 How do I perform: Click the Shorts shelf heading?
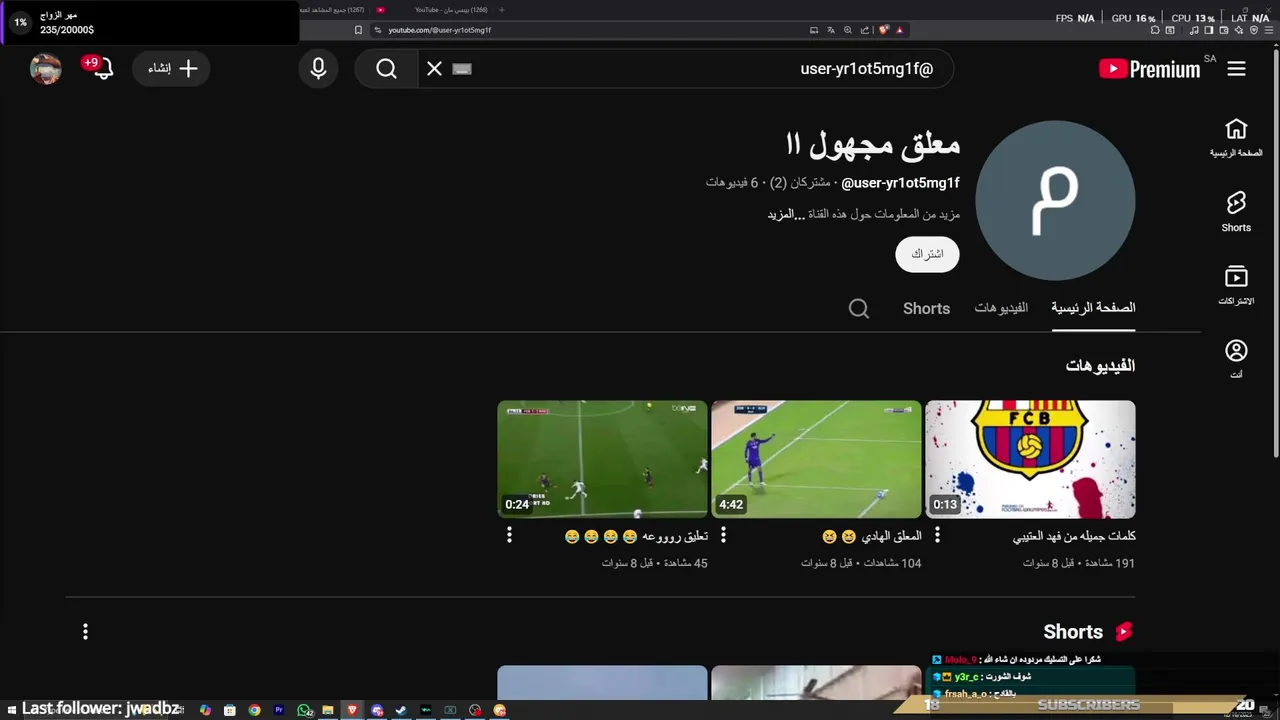pyautogui.click(x=1087, y=631)
